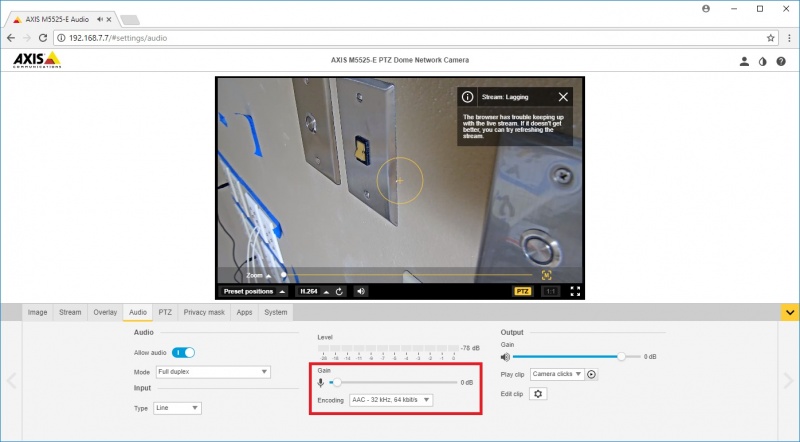The image size is (800, 442).
Task: Go back using browser back arrow
Action: tap(11, 38)
